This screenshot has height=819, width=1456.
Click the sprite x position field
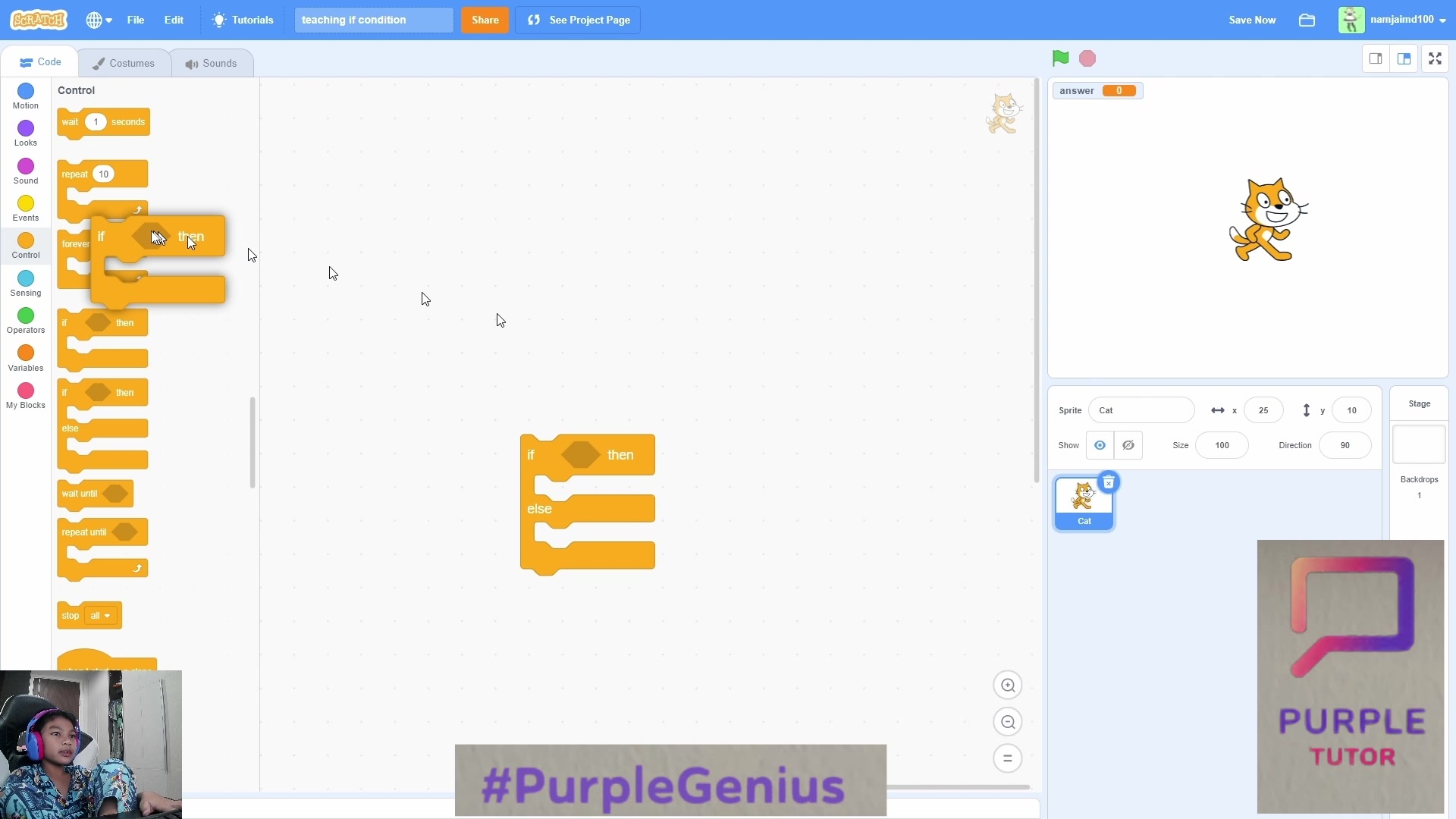[1263, 410]
